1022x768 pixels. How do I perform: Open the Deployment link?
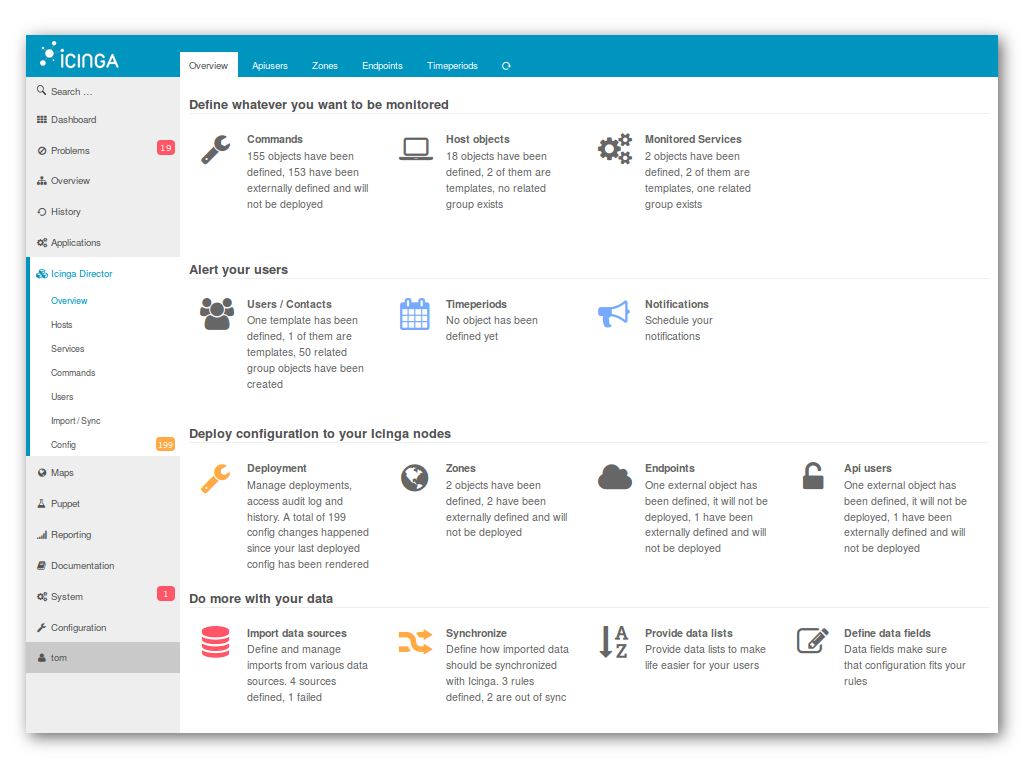coord(276,469)
